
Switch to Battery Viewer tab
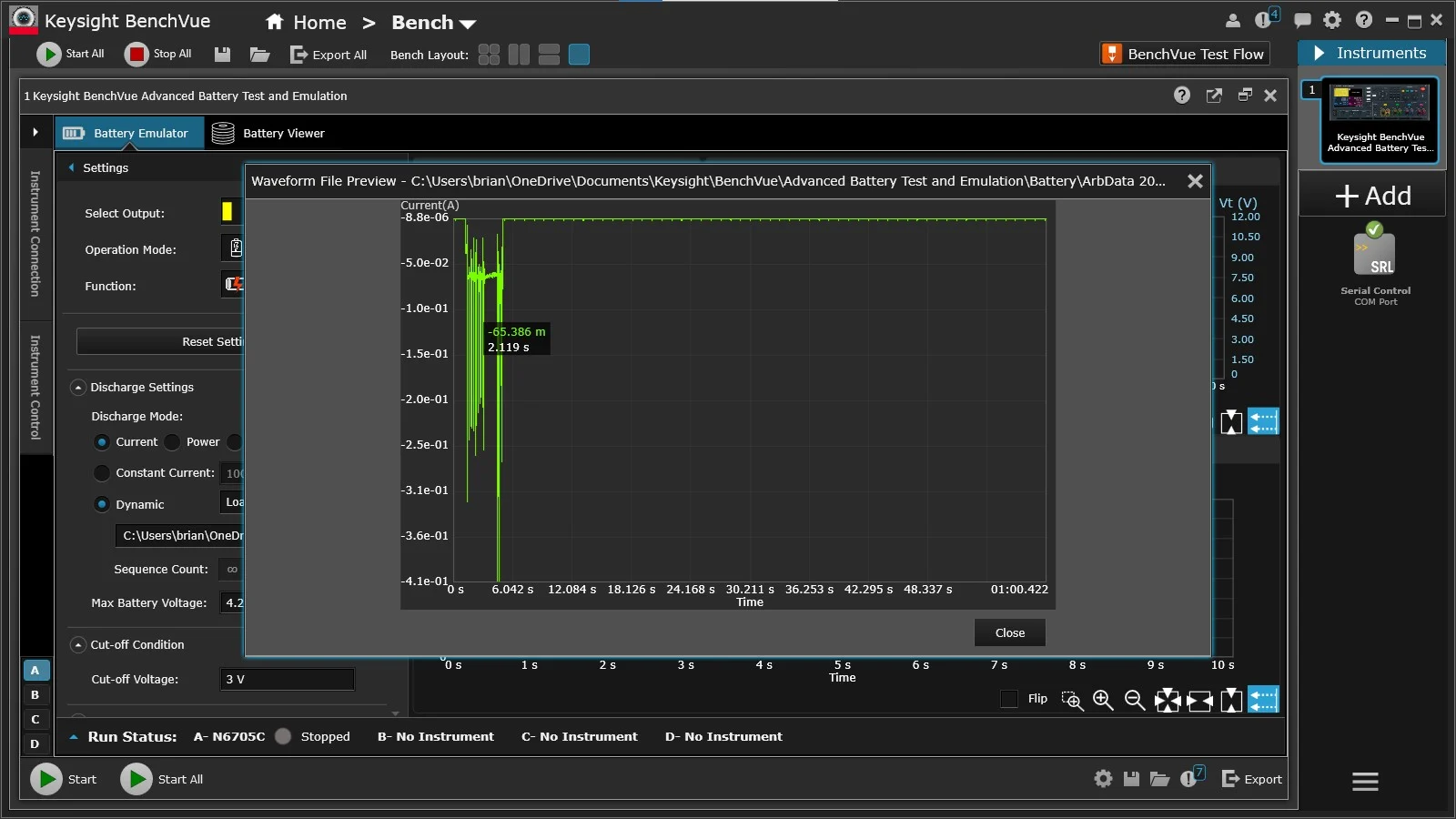tap(268, 133)
